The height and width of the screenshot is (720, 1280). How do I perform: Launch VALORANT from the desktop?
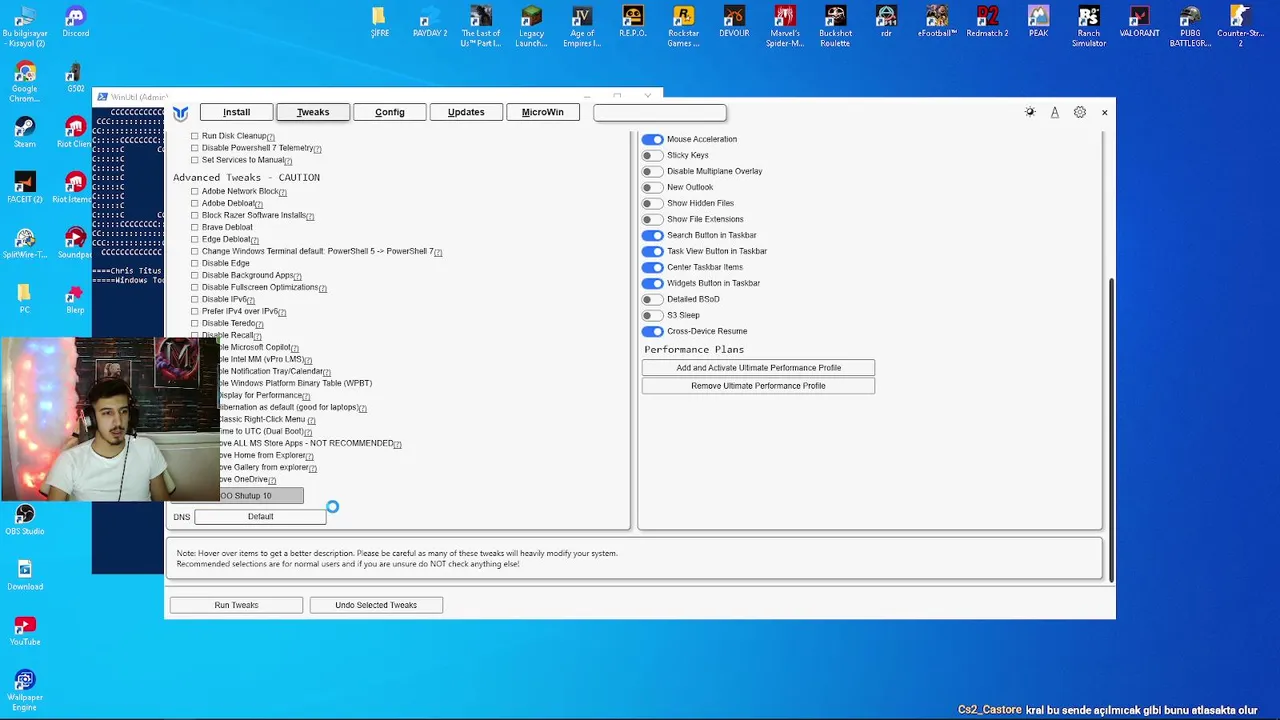1139,22
